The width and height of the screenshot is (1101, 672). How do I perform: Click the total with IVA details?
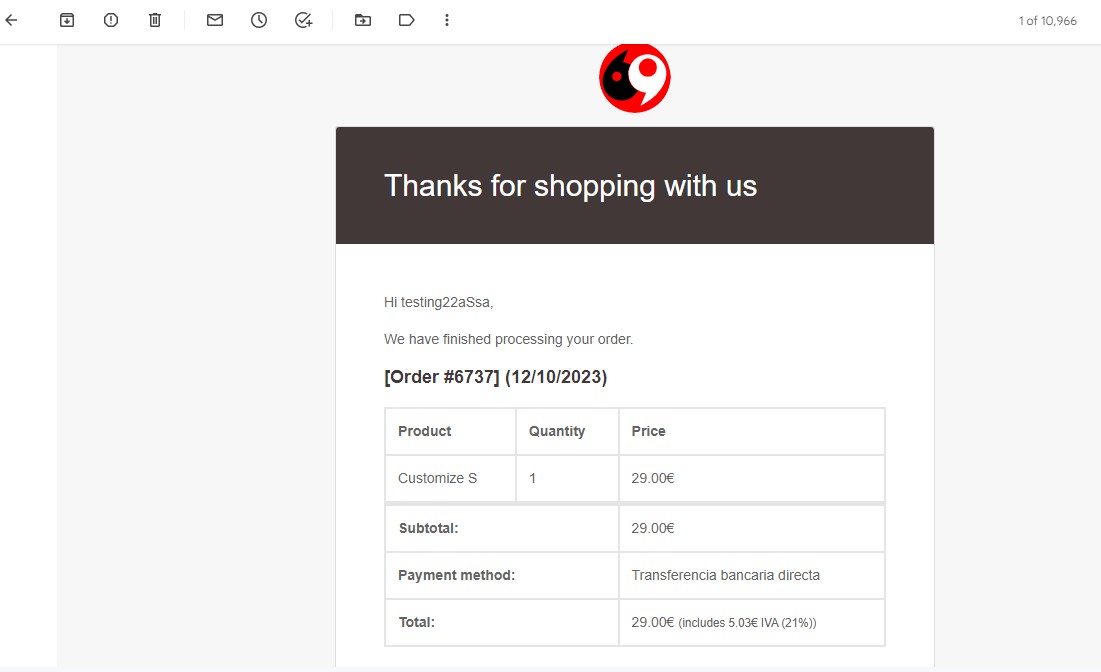click(723, 622)
